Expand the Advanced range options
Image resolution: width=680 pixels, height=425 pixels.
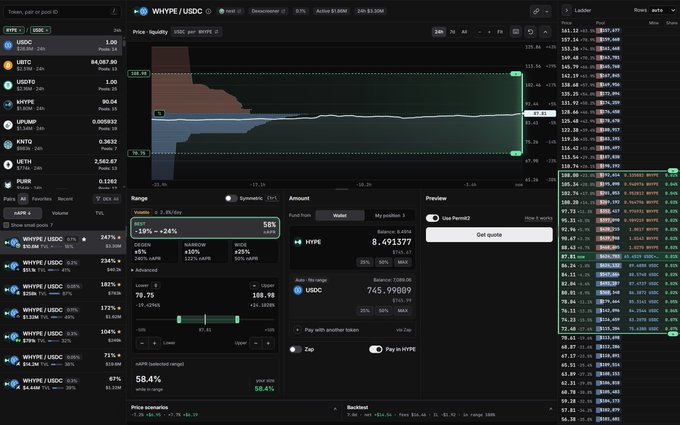pos(144,270)
